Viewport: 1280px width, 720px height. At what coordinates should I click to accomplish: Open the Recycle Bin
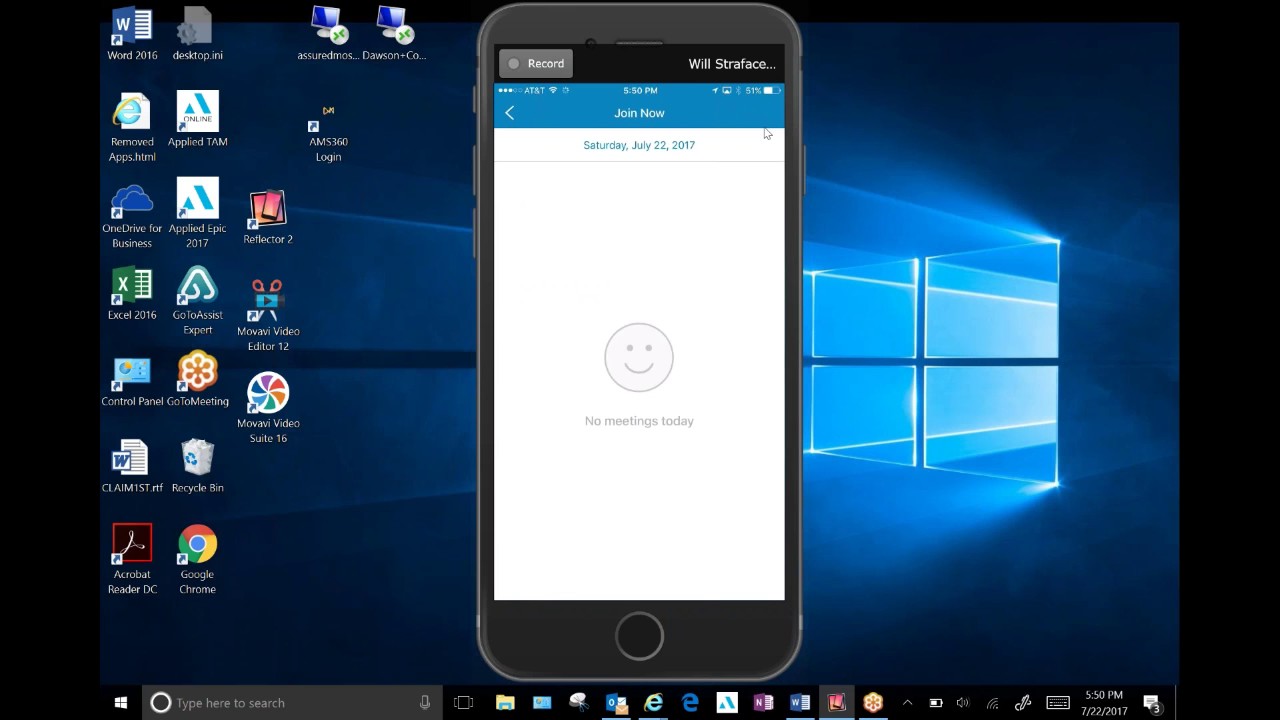coord(197,467)
